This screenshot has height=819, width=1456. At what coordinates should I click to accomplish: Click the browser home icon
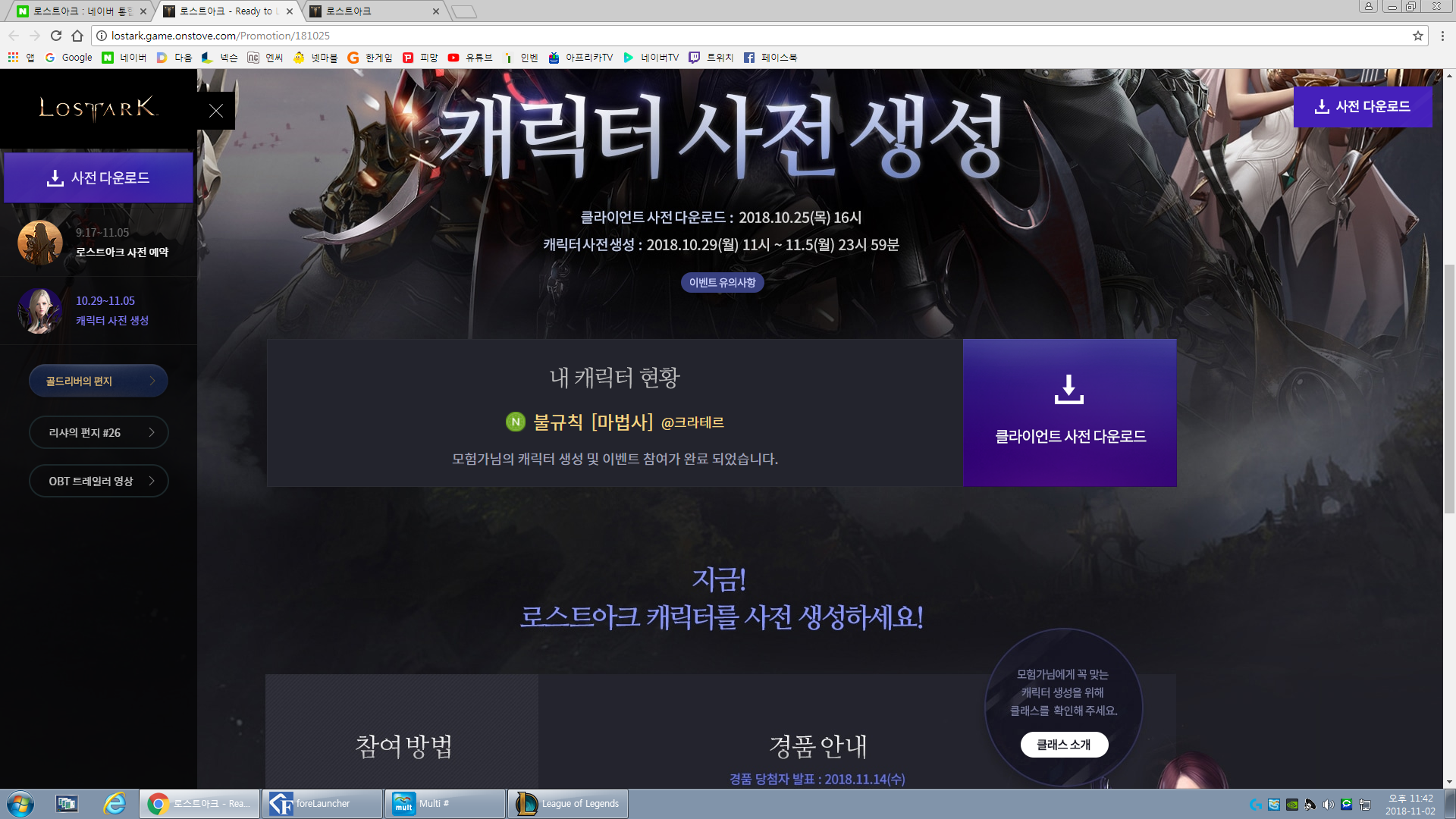[x=77, y=36]
